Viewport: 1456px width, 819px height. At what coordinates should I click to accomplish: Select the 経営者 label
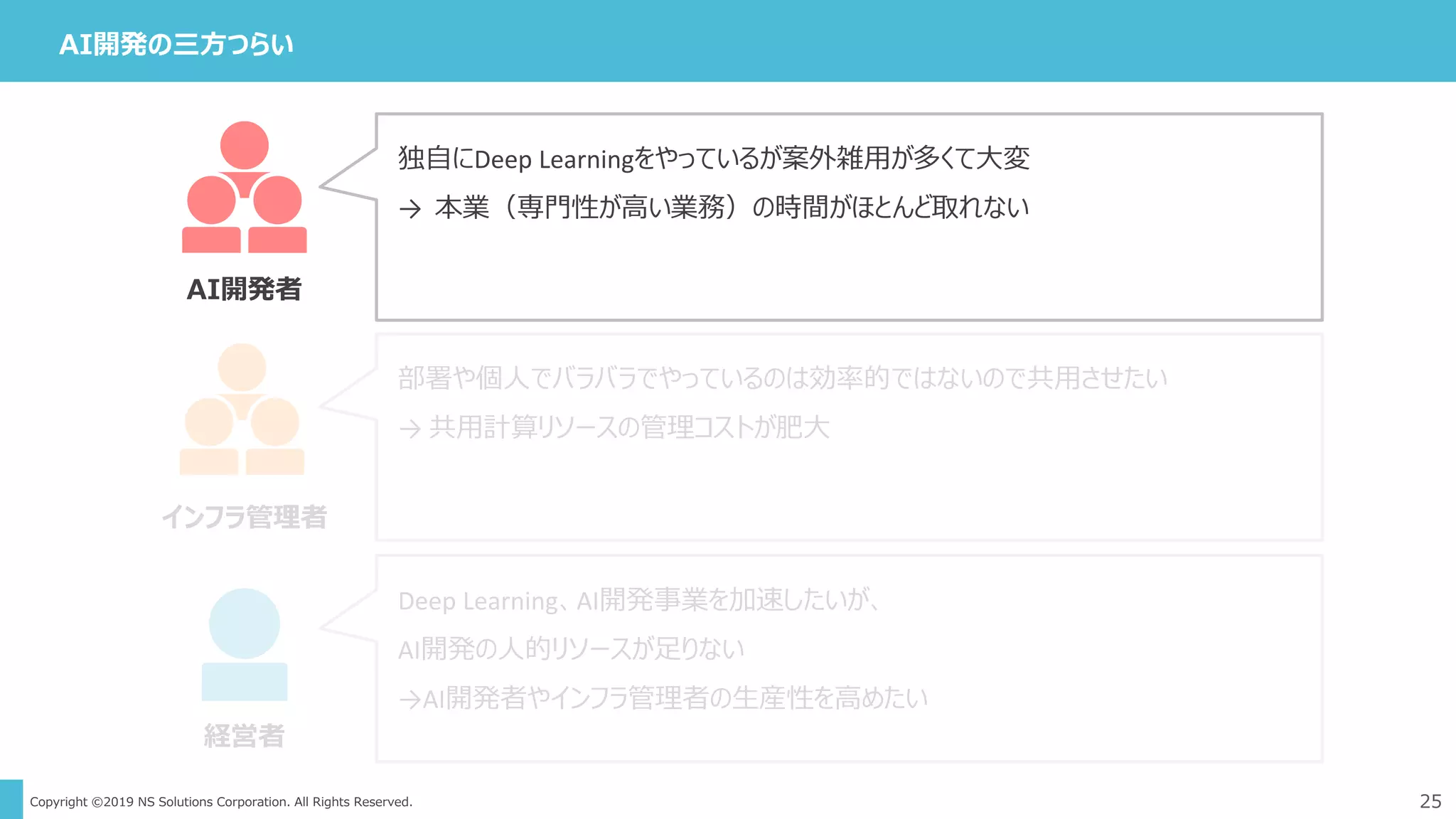[x=245, y=736]
